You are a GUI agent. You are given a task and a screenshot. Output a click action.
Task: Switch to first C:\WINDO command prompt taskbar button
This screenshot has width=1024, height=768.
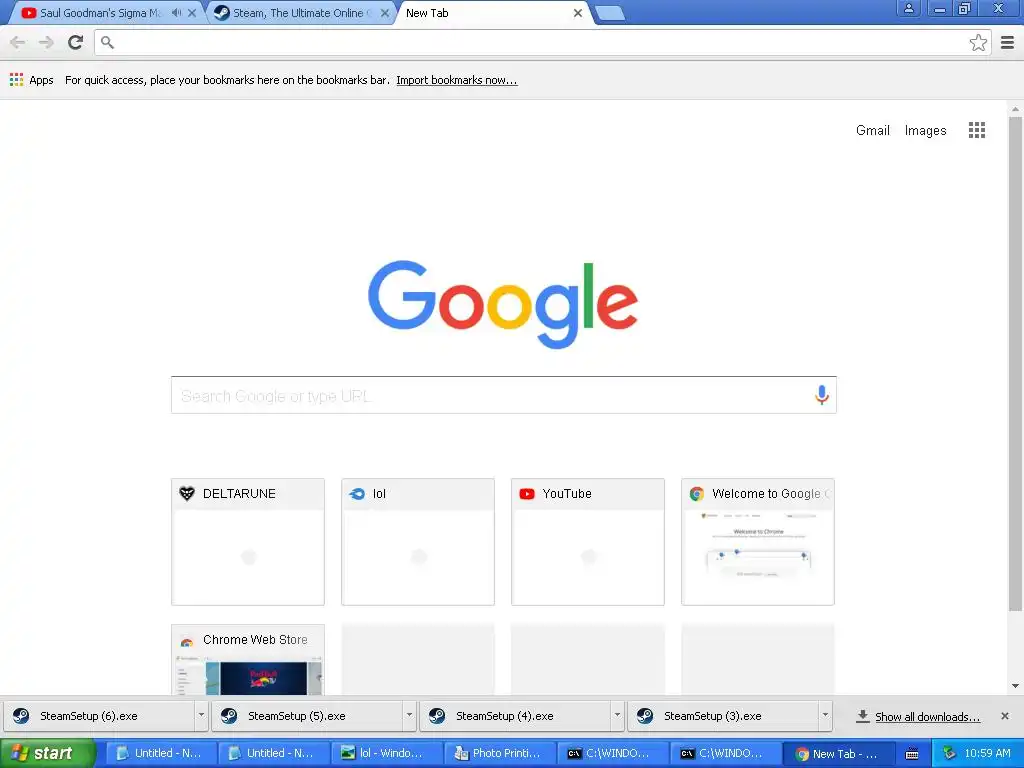point(611,753)
